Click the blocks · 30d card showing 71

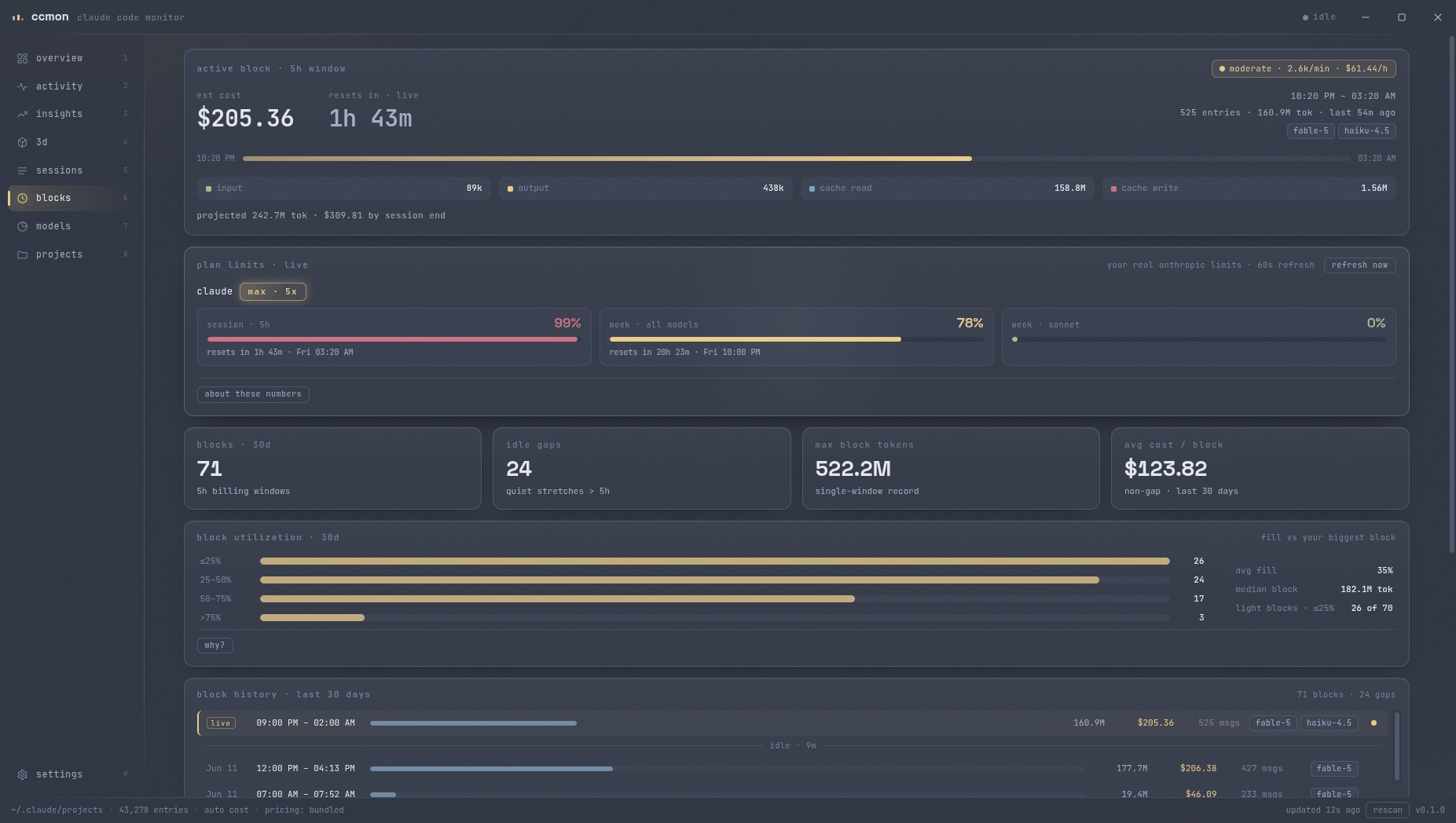click(332, 469)
